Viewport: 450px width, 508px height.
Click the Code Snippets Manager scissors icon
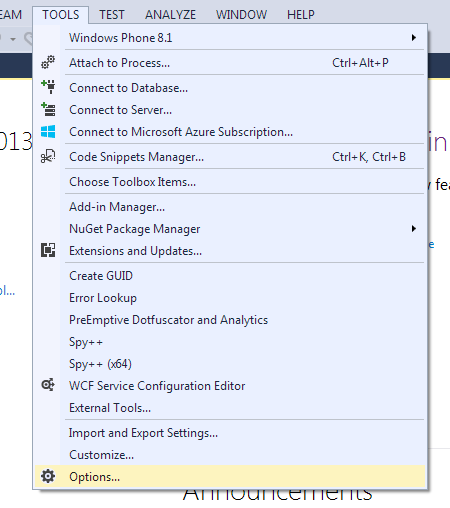[x=48, y=156]
